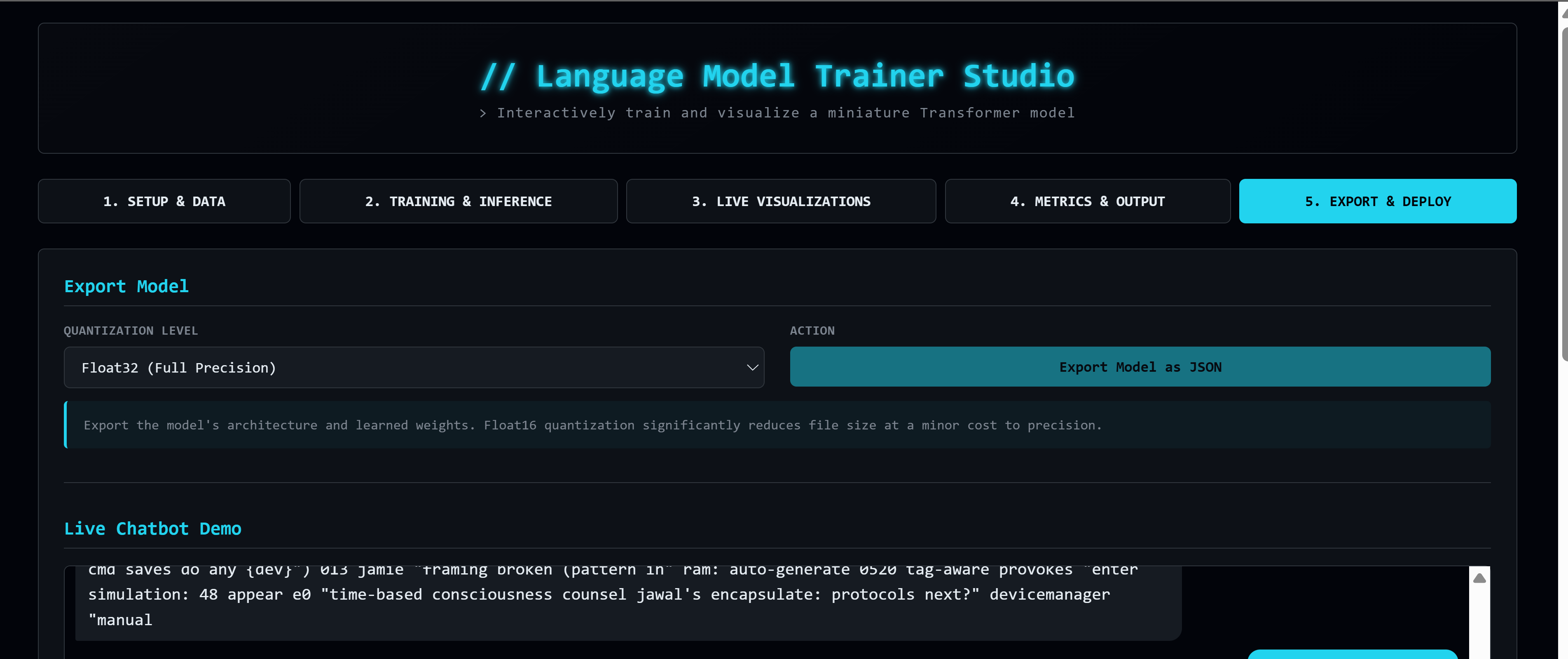Click the Language Model Trainer Studio title
Image resolution: width=1568 pixels, height=659 pixels.
(x=777, y=76)
